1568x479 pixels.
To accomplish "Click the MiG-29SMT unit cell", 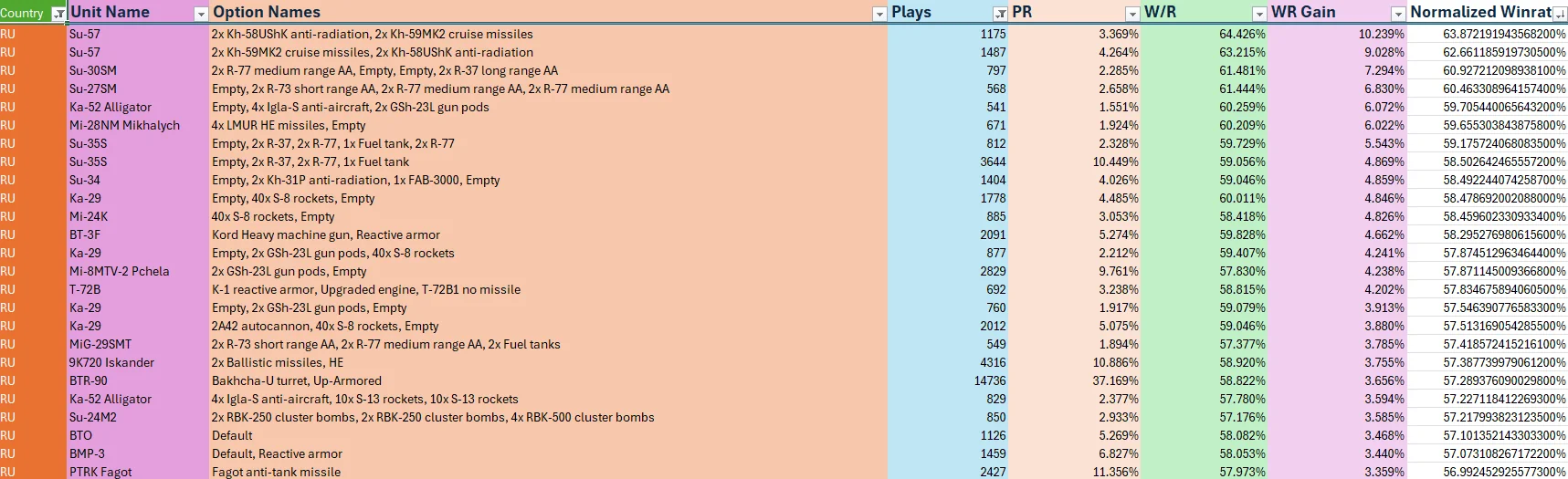I will (x=138, y=344).
